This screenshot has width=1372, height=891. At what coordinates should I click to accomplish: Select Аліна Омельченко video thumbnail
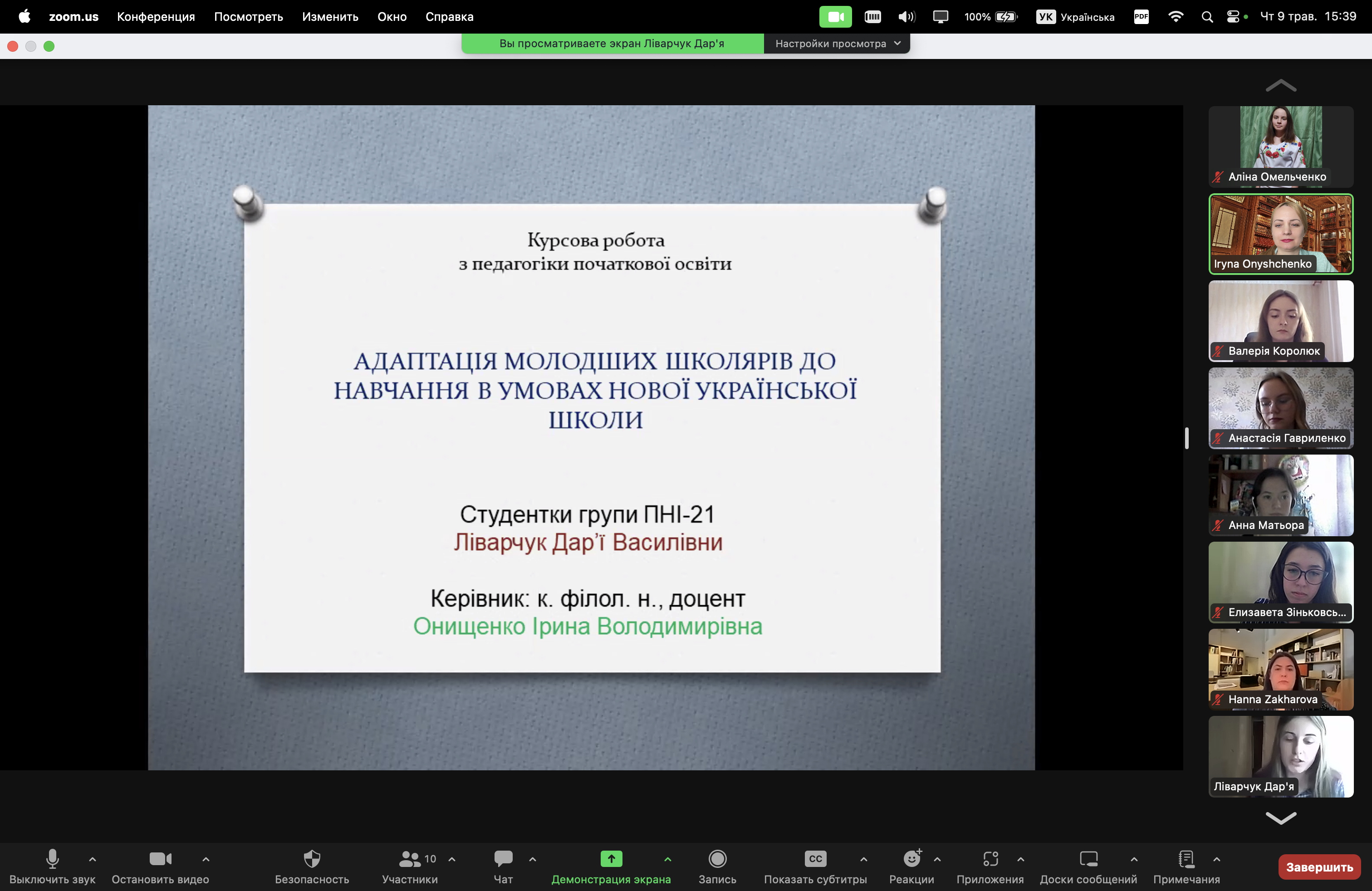(x=1281, y=147)
